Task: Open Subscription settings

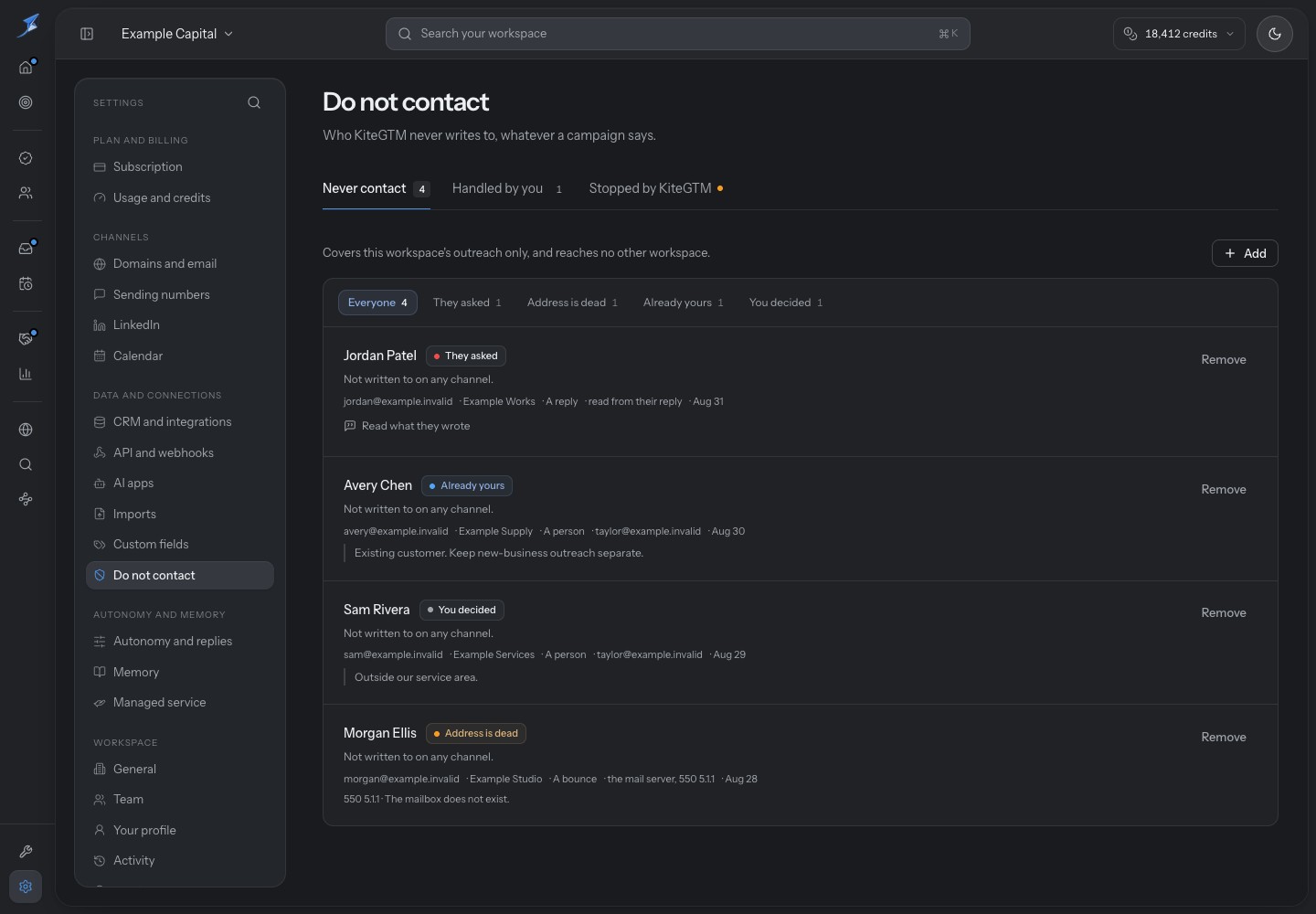Action: pyautogui.click(x=180, y=167)
